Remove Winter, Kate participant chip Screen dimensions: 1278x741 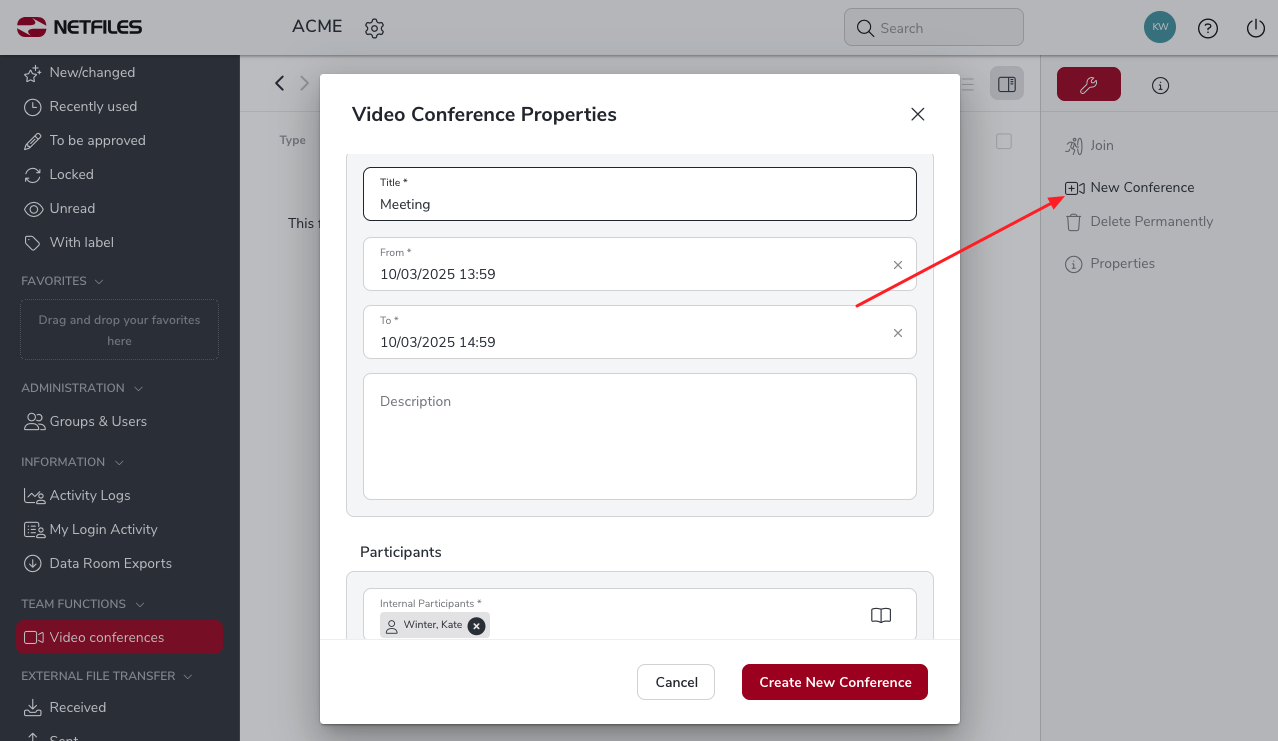tap(477, 625)
